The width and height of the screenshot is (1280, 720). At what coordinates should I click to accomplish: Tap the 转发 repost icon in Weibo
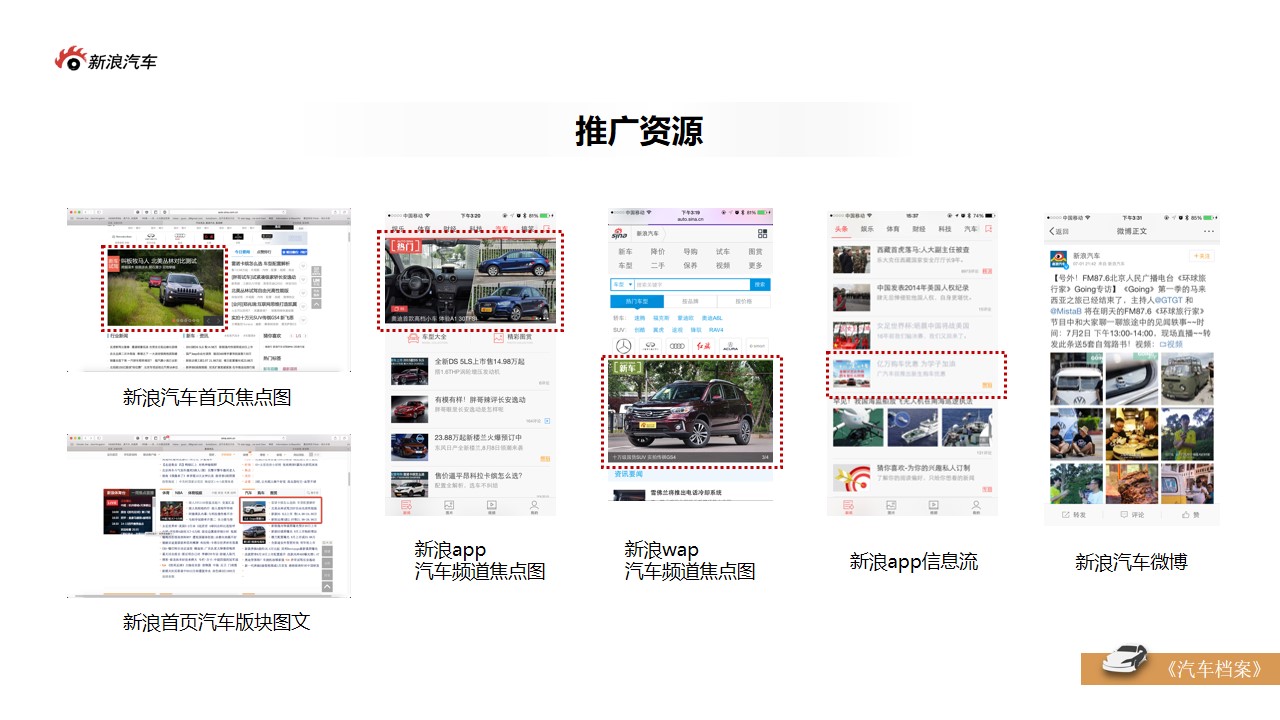[x=1067, y=515]
